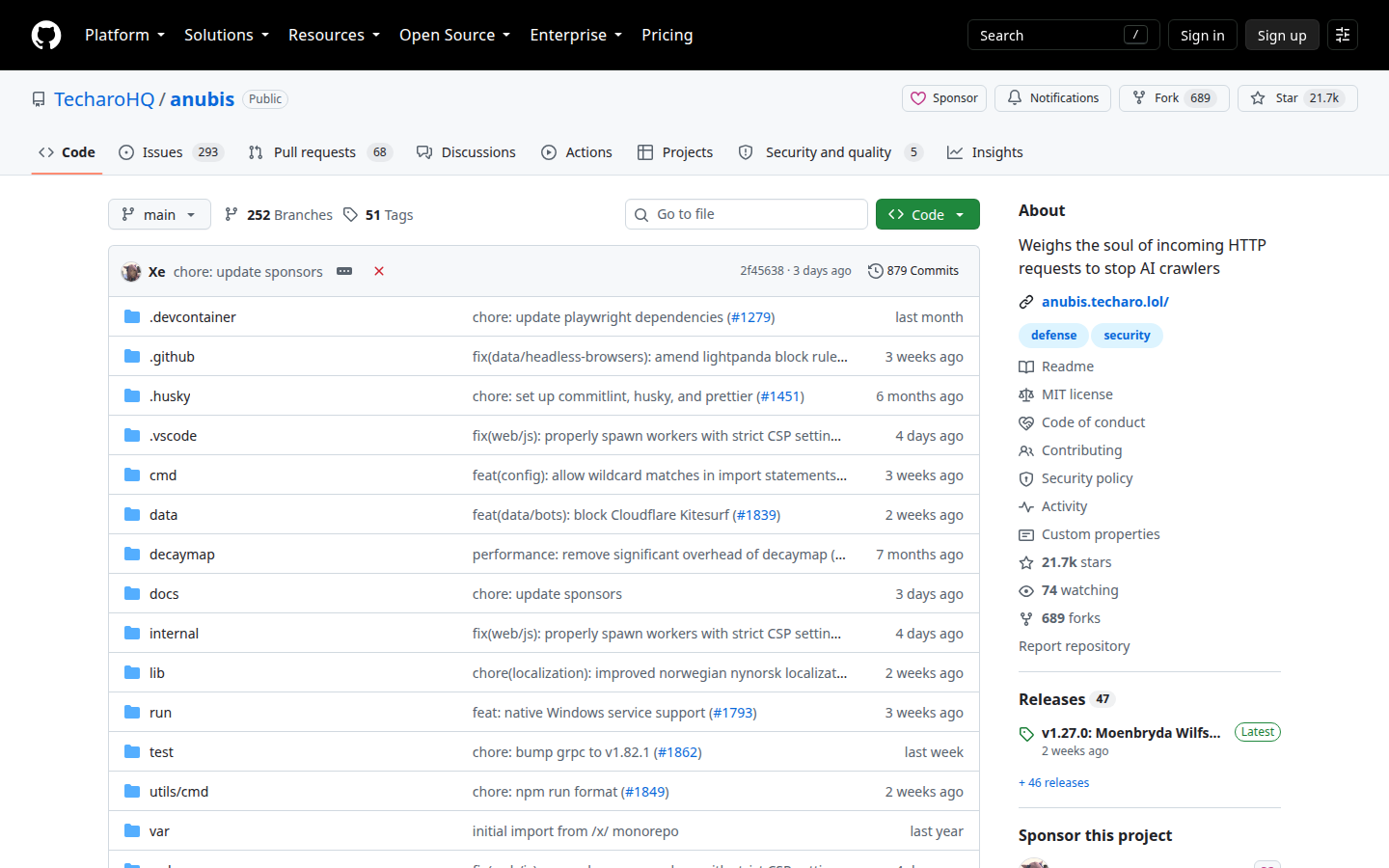Click the folder icon for .devcontainer
Screen dimensions: 1389x868
[132, 317]
